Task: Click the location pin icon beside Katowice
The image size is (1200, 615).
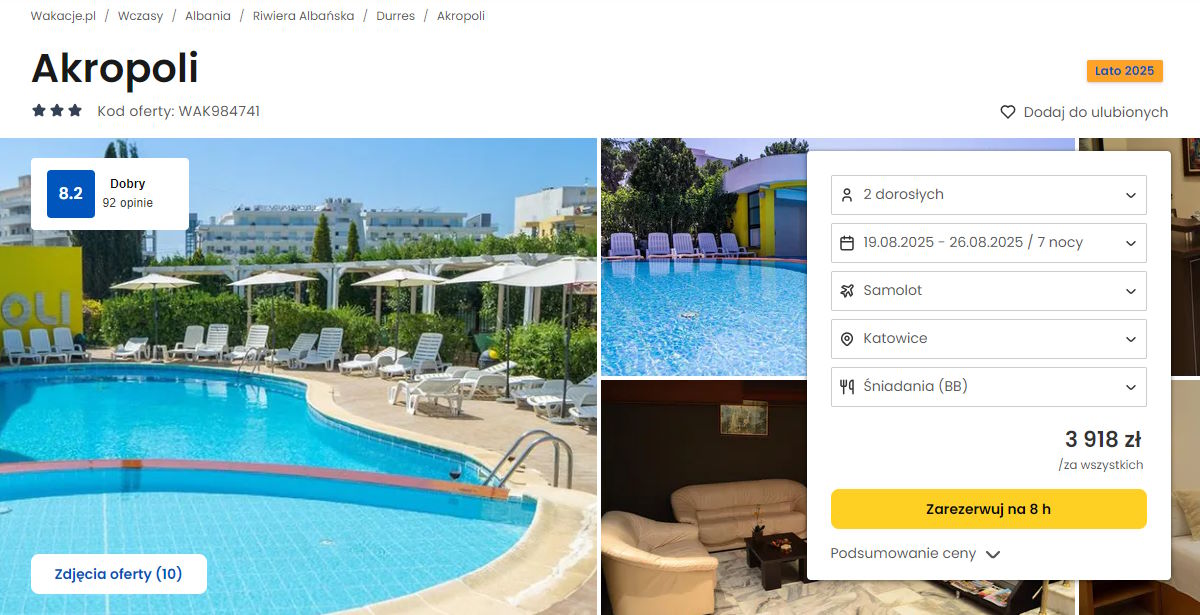Action: (x=847, y=339)
